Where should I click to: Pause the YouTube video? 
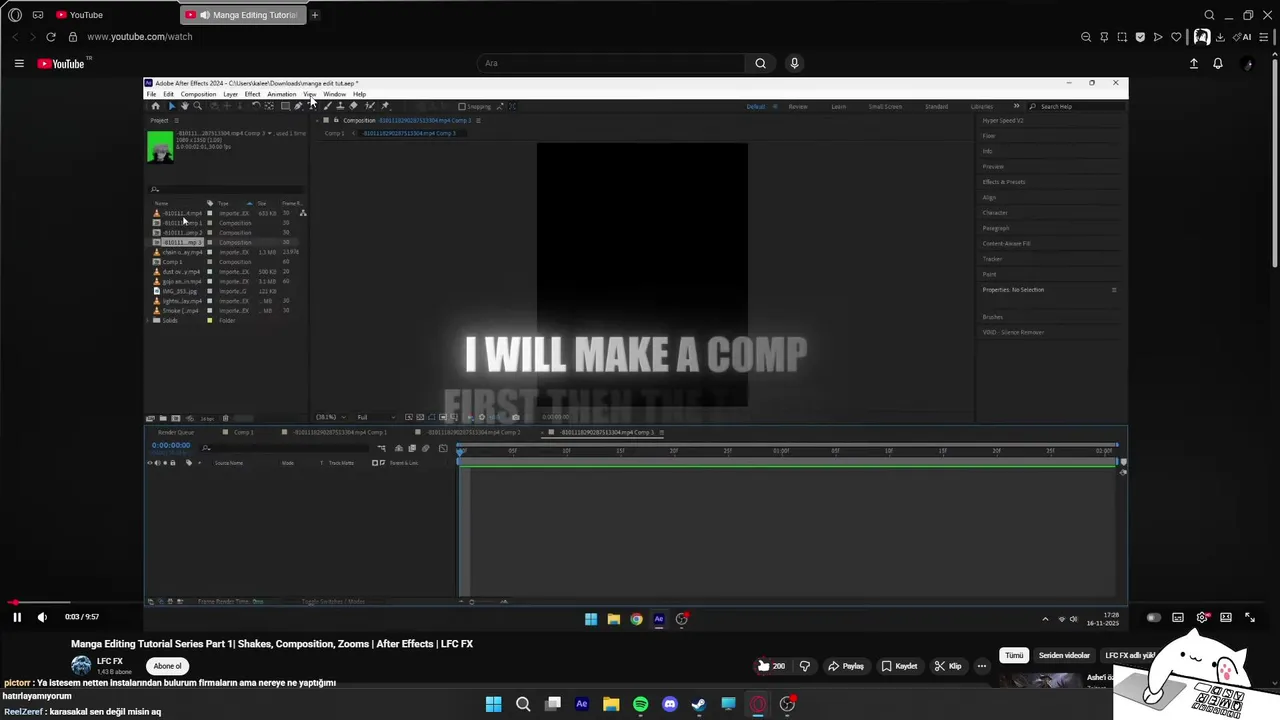[x=17, y=617]
